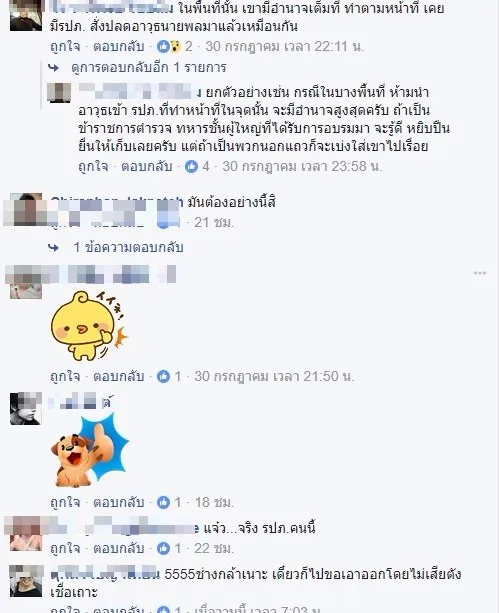
Task: Click the like reaction on the 18 ชม. comment
Action: click(x=169, y=502)
